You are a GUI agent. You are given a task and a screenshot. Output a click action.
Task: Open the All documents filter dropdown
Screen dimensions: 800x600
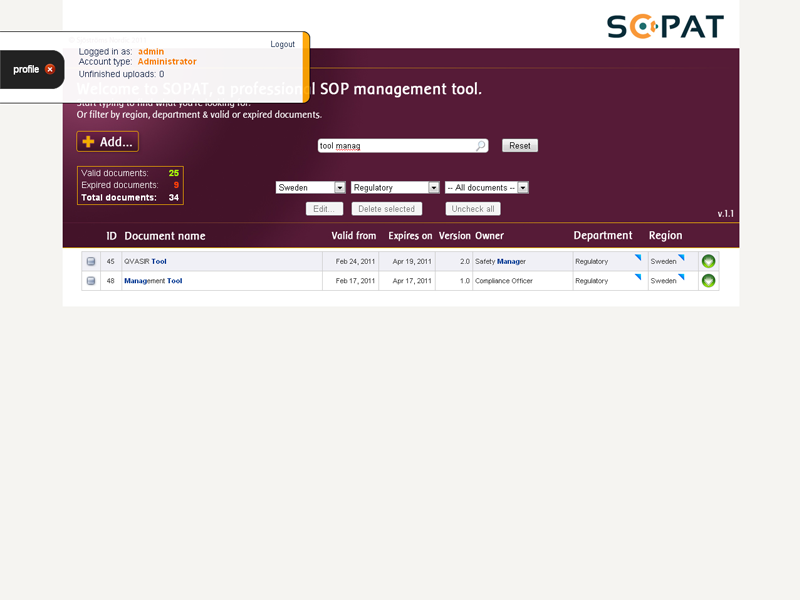[x=487, y=188]
